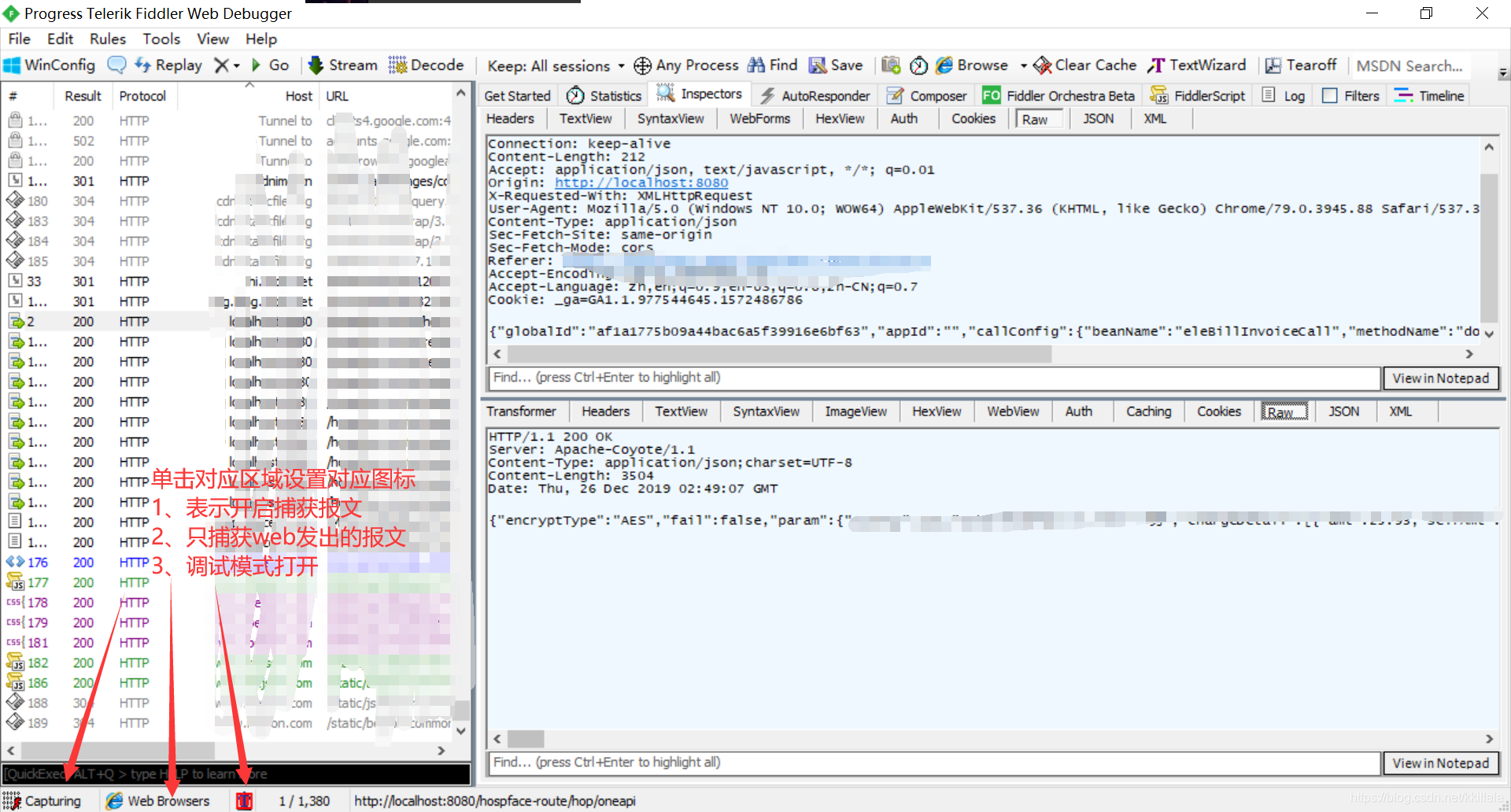Click the red breakpoint status icon

pyautogui.click(x=244, y=800)
